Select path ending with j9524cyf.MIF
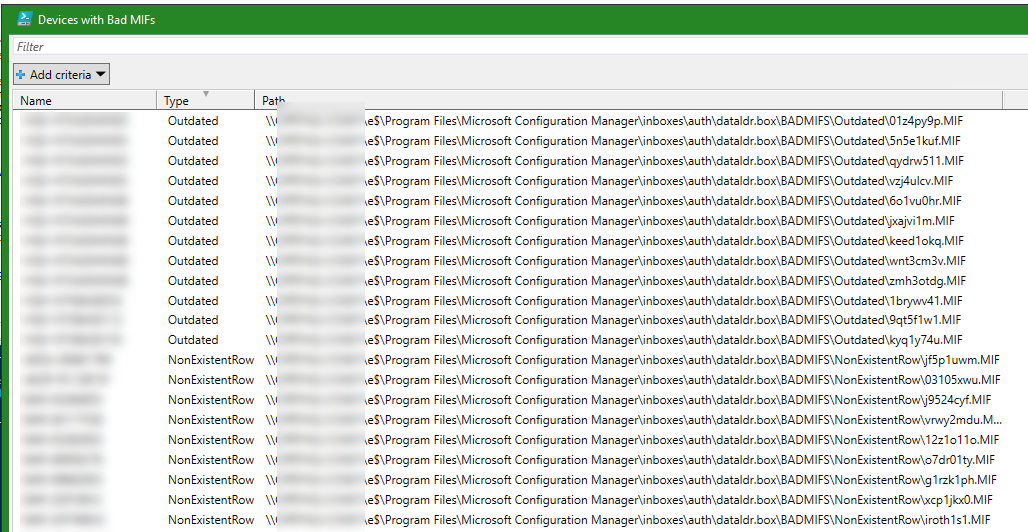Image resolution: width=1028 pixels, height=532 pixels. coord(628,400)
